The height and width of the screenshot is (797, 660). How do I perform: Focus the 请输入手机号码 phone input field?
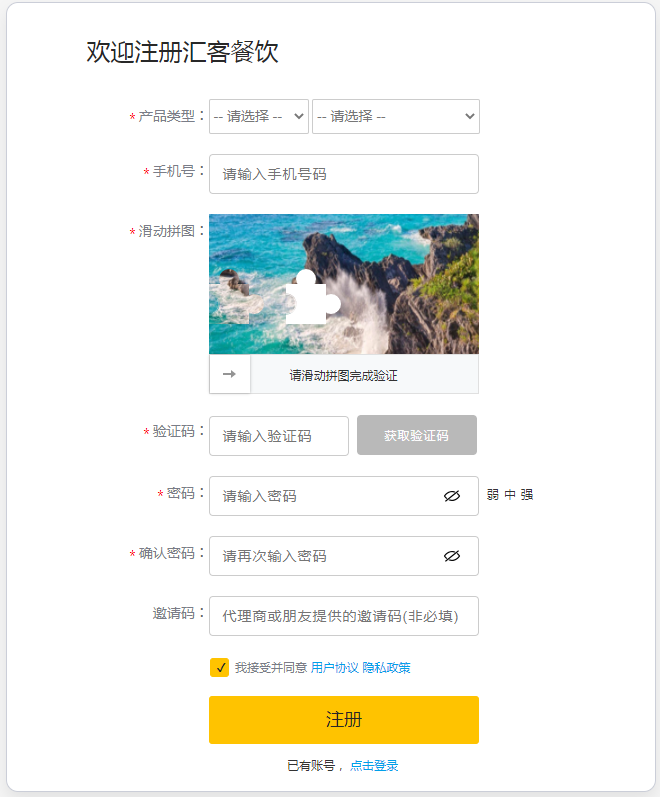pos(344,174)
